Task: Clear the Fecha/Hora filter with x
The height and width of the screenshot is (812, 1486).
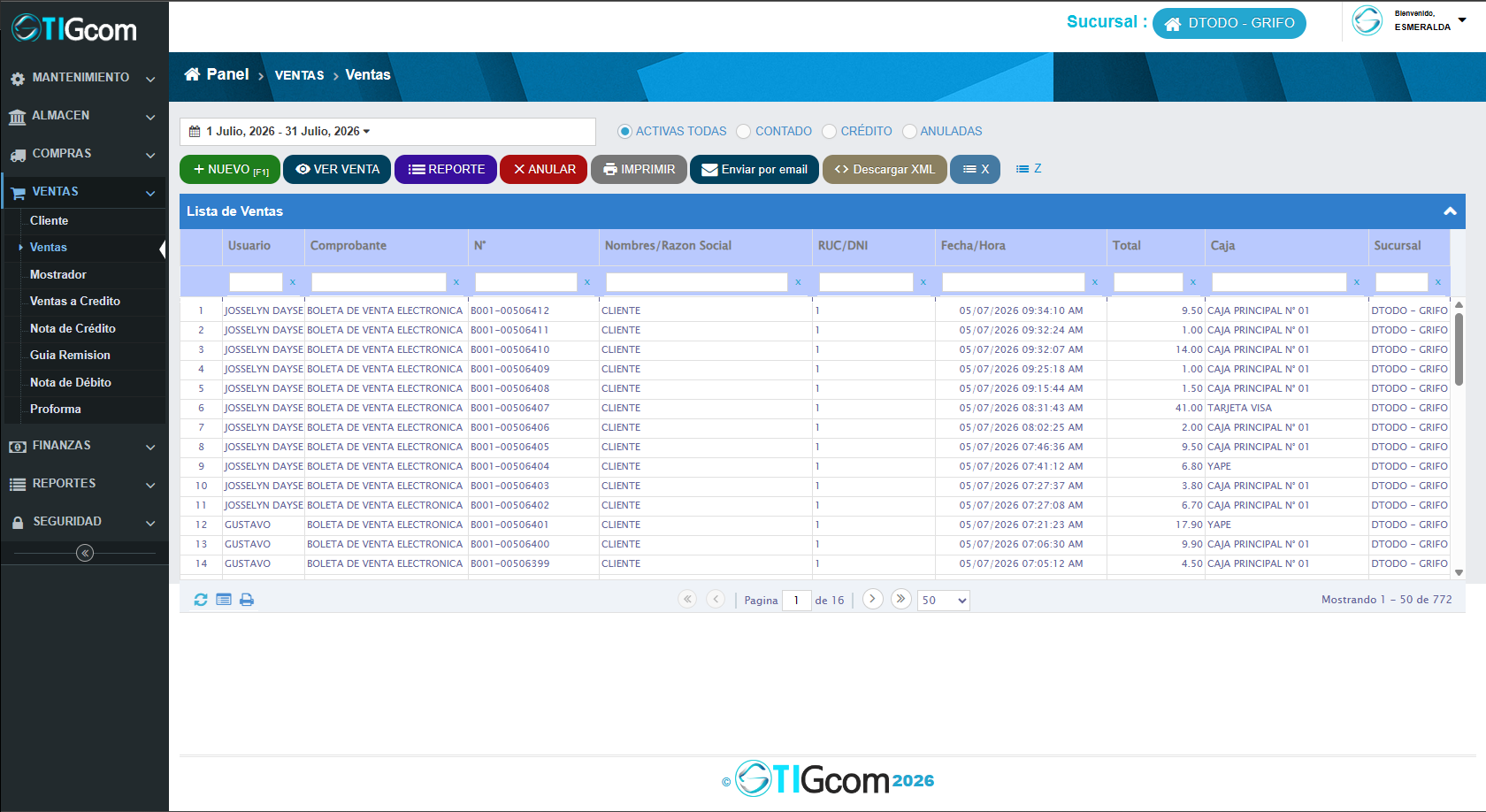Action: click(1095, 282)
